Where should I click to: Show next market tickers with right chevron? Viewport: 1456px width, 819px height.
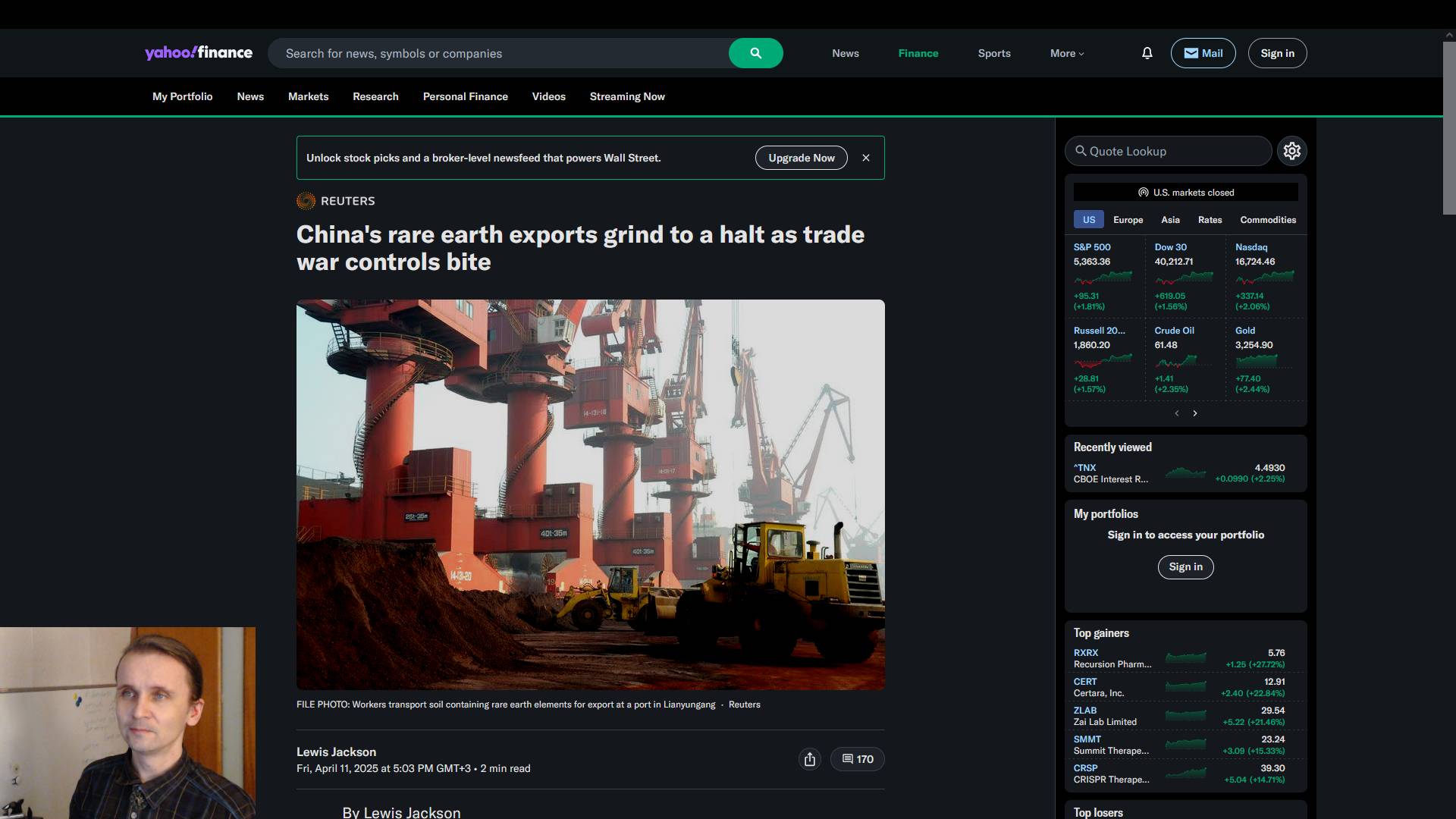(1195, 413)
